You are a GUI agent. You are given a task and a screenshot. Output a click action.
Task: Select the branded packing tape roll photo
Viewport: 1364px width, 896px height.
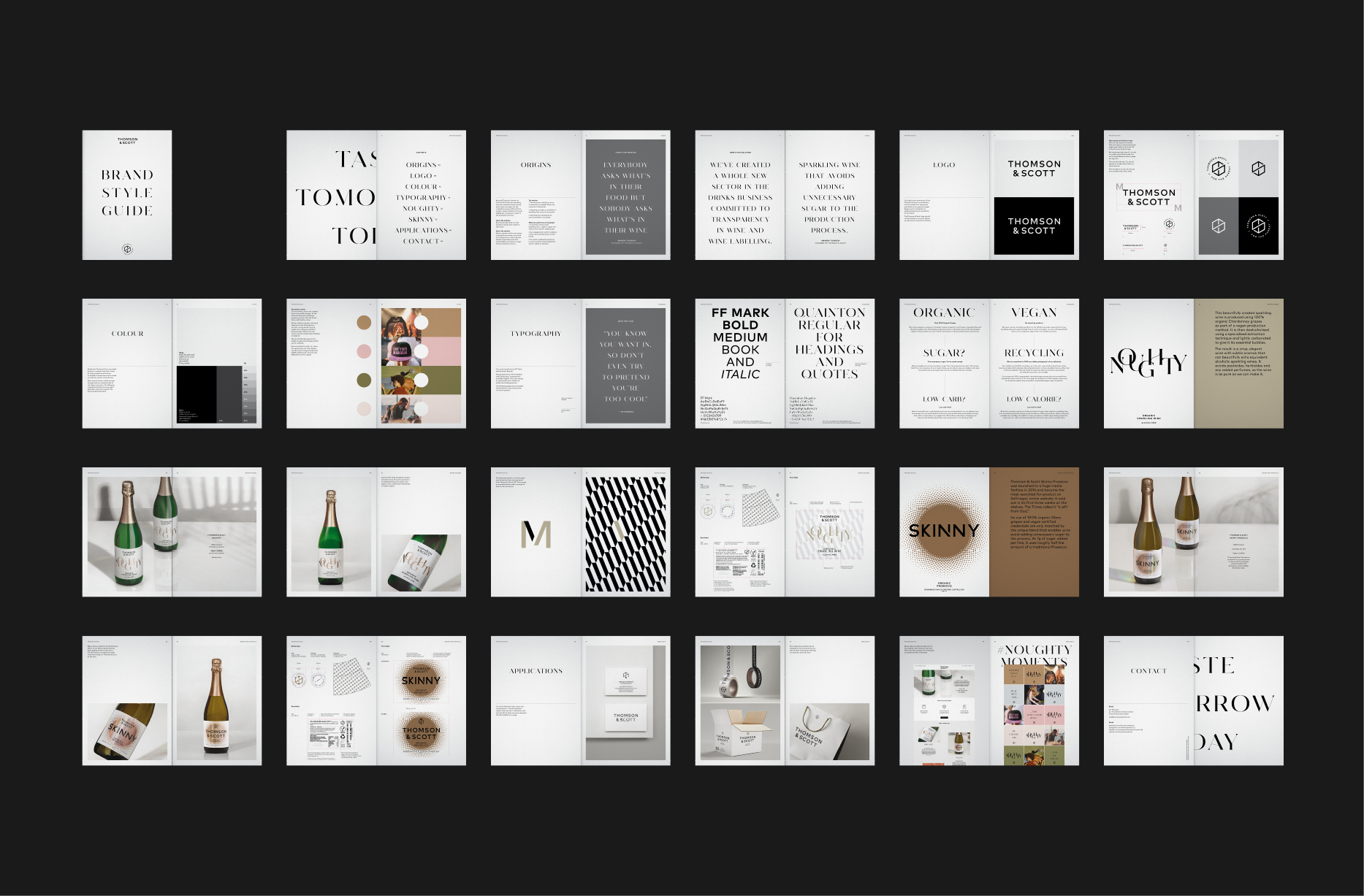point(740,673)
